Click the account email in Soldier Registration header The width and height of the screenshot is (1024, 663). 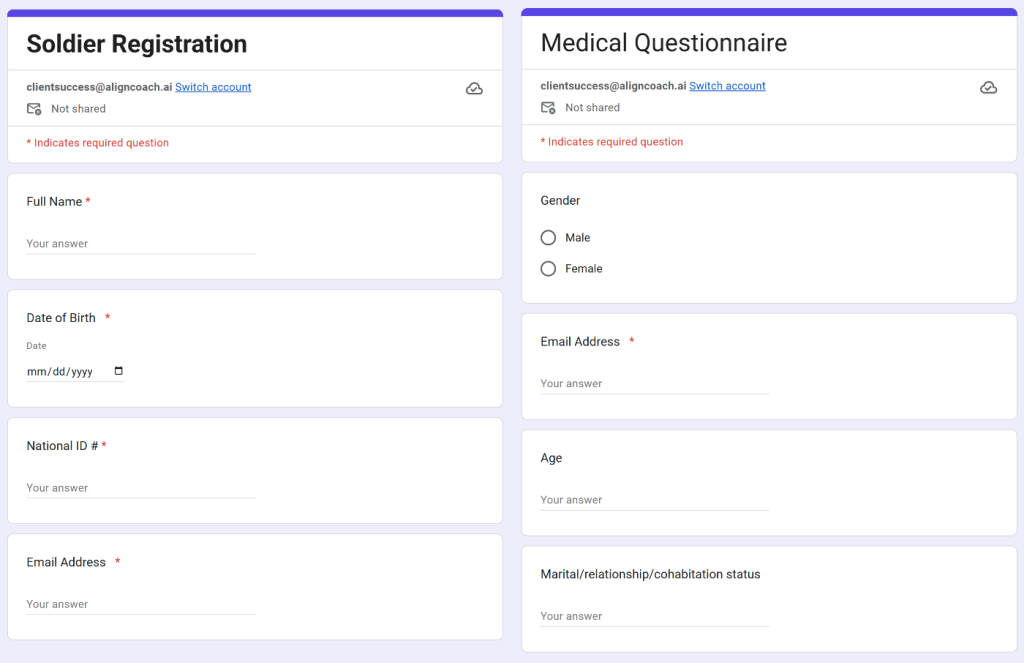click(x=99, y=87)
